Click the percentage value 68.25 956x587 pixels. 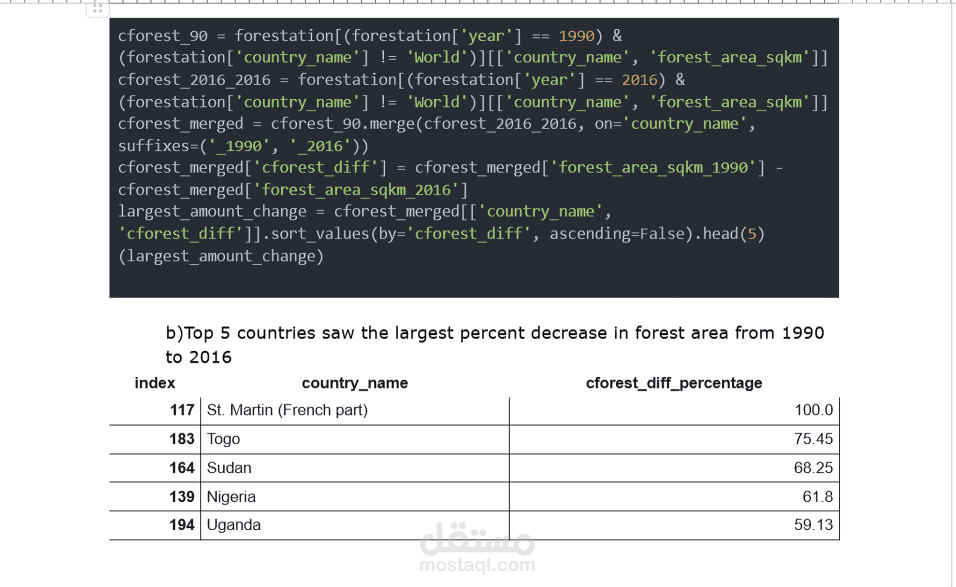(813, 468)
